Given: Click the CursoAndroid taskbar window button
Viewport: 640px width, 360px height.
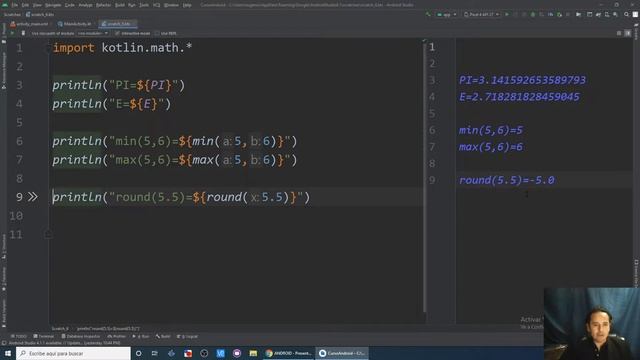Looking at the screenshot, I should click(x=342, y=353).
